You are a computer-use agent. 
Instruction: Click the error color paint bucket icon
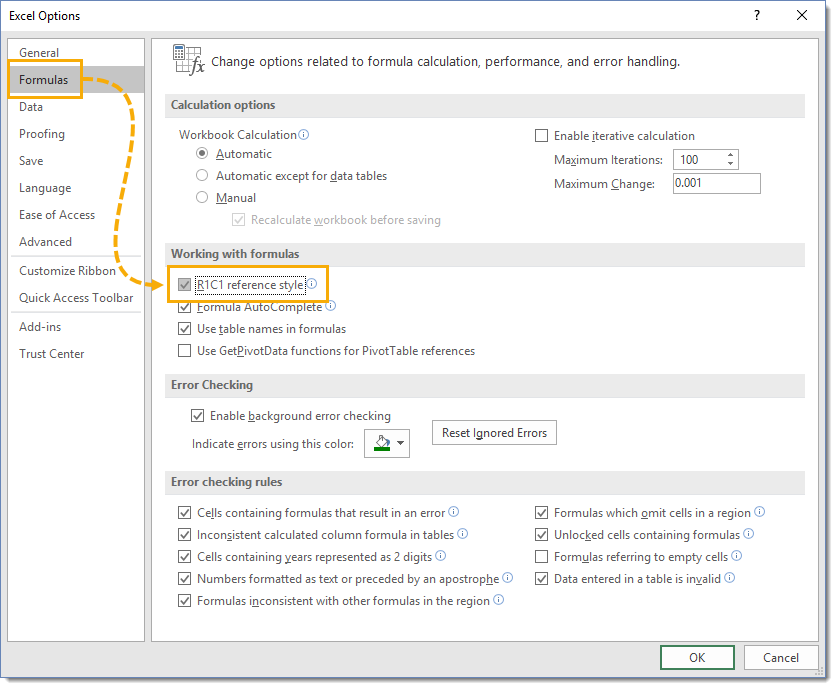coord(382,443)
